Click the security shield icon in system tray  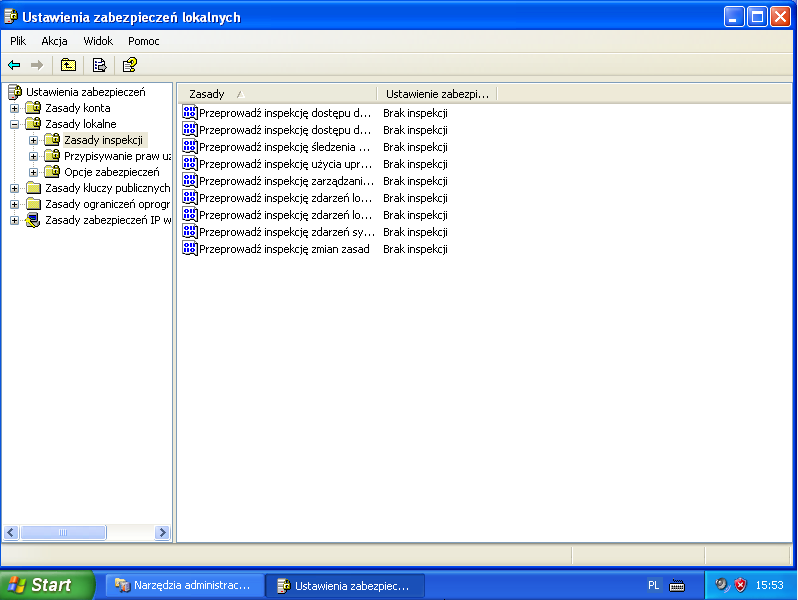(x=741, y=585)
